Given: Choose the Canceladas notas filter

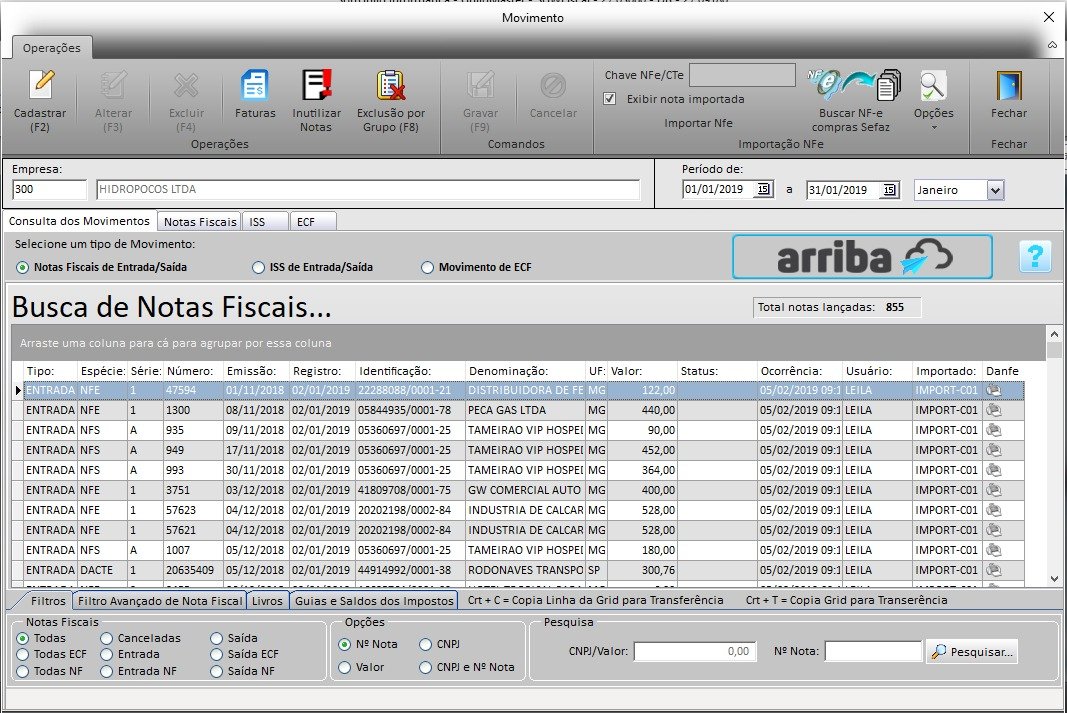Looking at the screenshot, I should [x=107, y=637].
